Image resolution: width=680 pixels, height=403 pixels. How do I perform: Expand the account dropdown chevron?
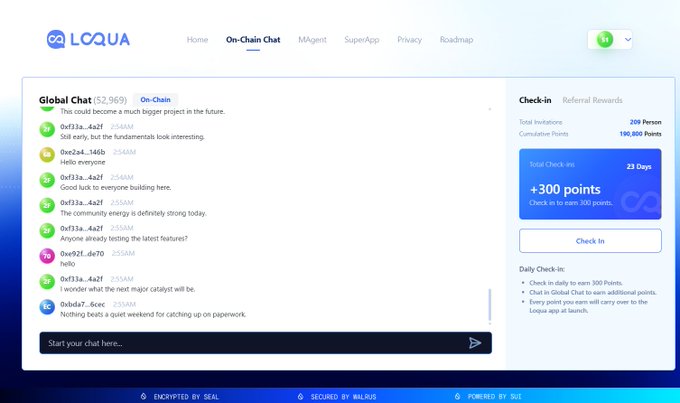click(x=628, y=39)
